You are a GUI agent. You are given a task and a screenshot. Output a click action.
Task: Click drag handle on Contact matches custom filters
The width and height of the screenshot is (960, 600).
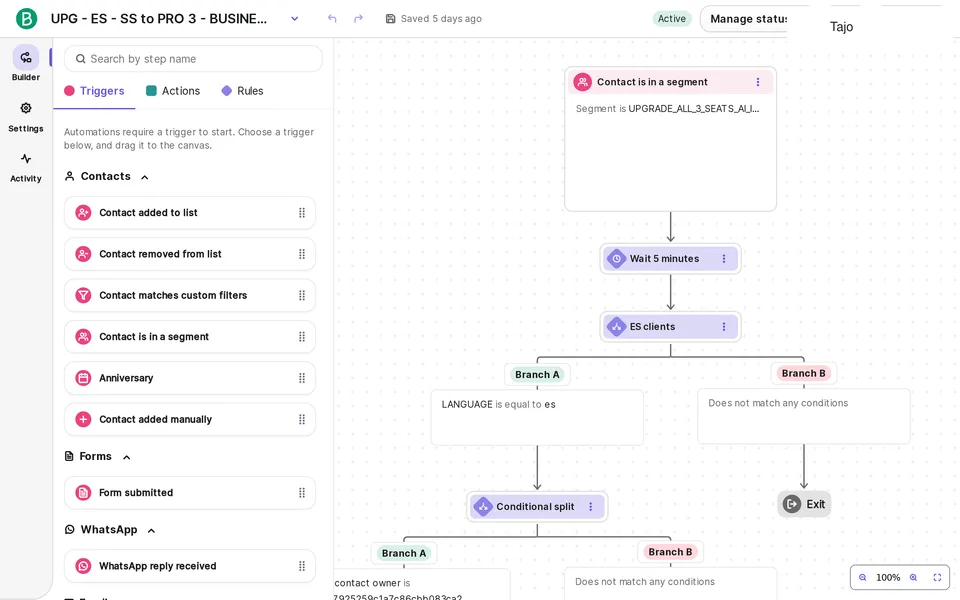[302, 295]
